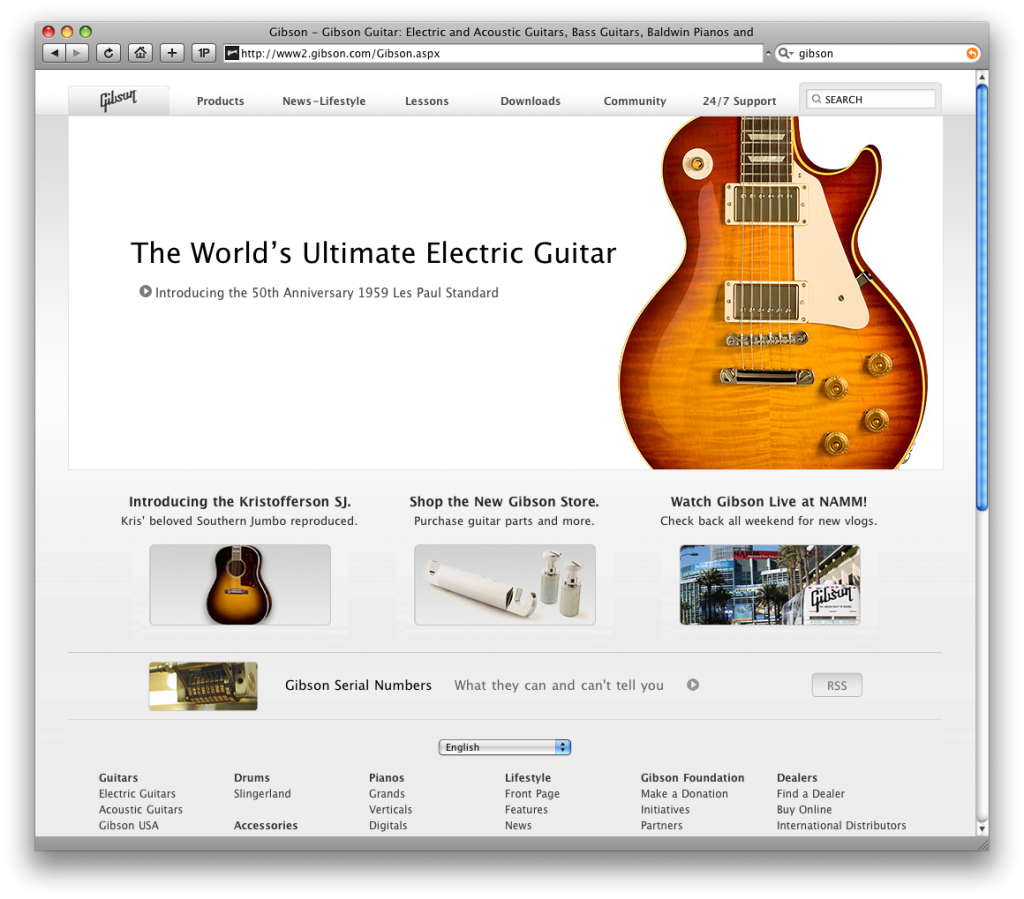Click 'Purchase guitar parts and more.' text

pyautogui.click(x=504, y=521)
